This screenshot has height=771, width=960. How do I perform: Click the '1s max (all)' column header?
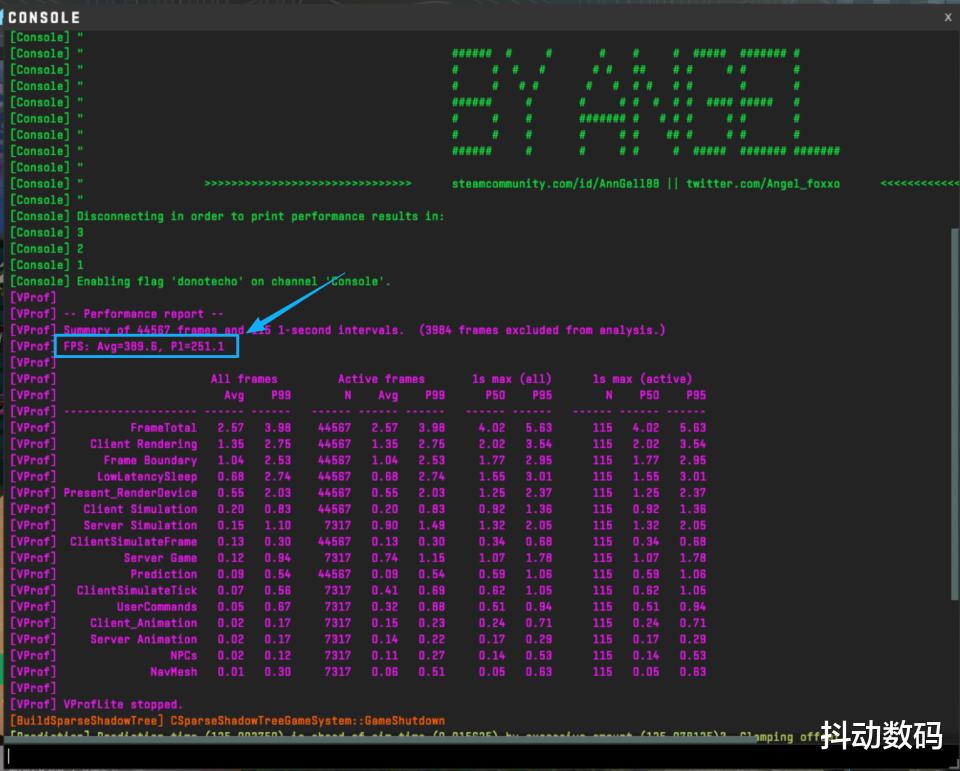point(512,379)
